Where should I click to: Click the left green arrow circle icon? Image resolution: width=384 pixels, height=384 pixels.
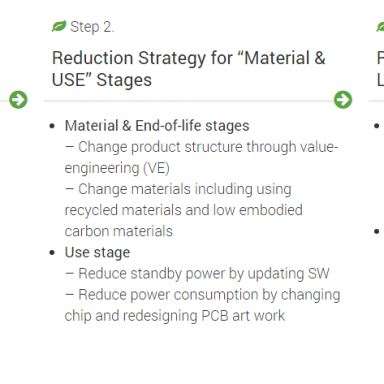[18, 100]
